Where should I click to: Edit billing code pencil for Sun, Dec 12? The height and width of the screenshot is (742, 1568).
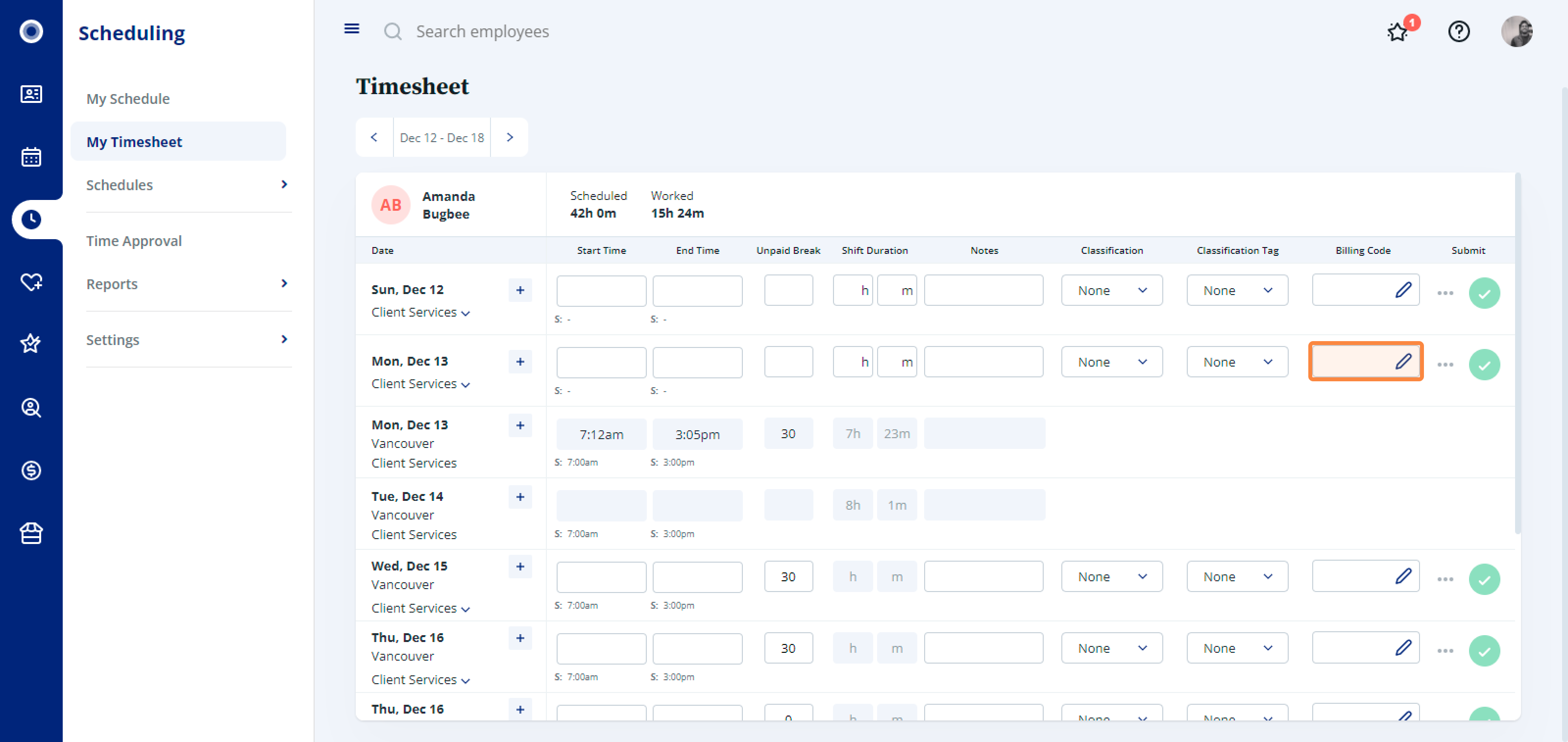coord(1403,290)
